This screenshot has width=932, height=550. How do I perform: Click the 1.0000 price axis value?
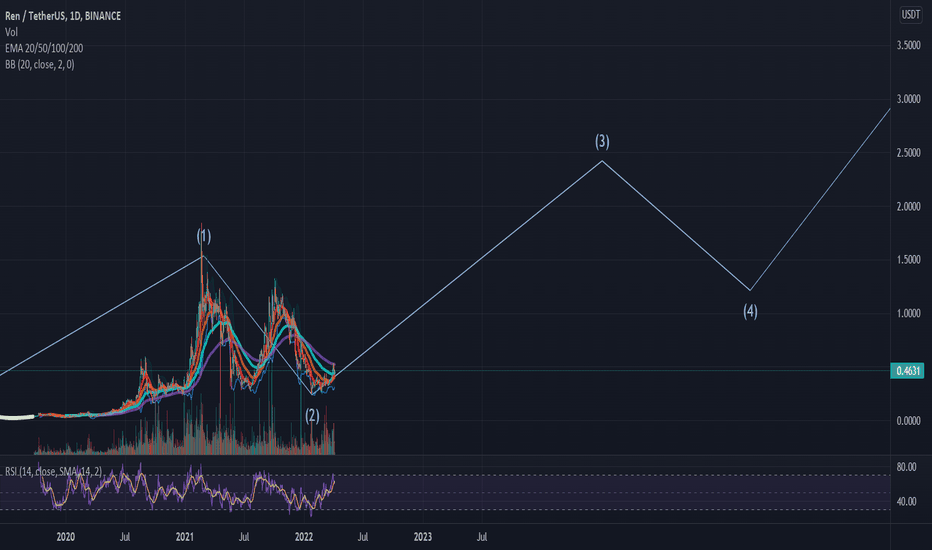pyautogui.click(x=908, y=313)
